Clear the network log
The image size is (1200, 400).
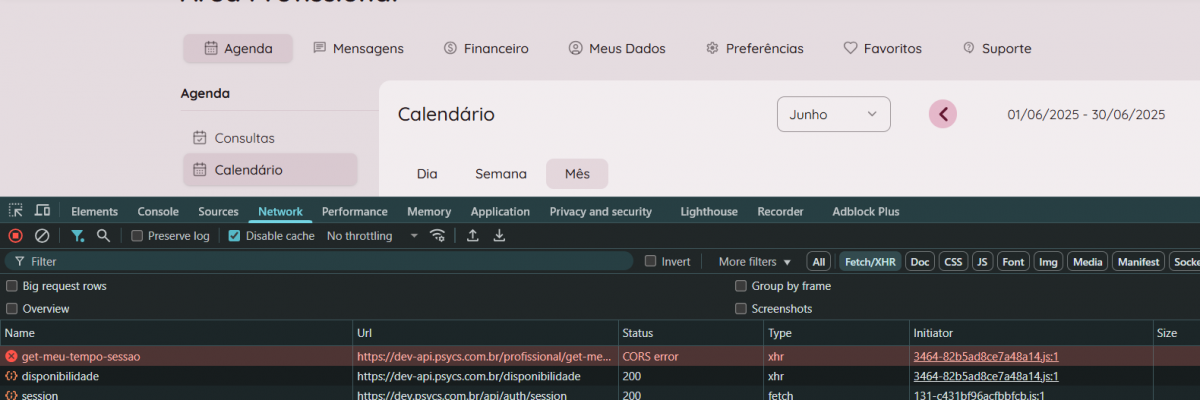click(42, 236)
